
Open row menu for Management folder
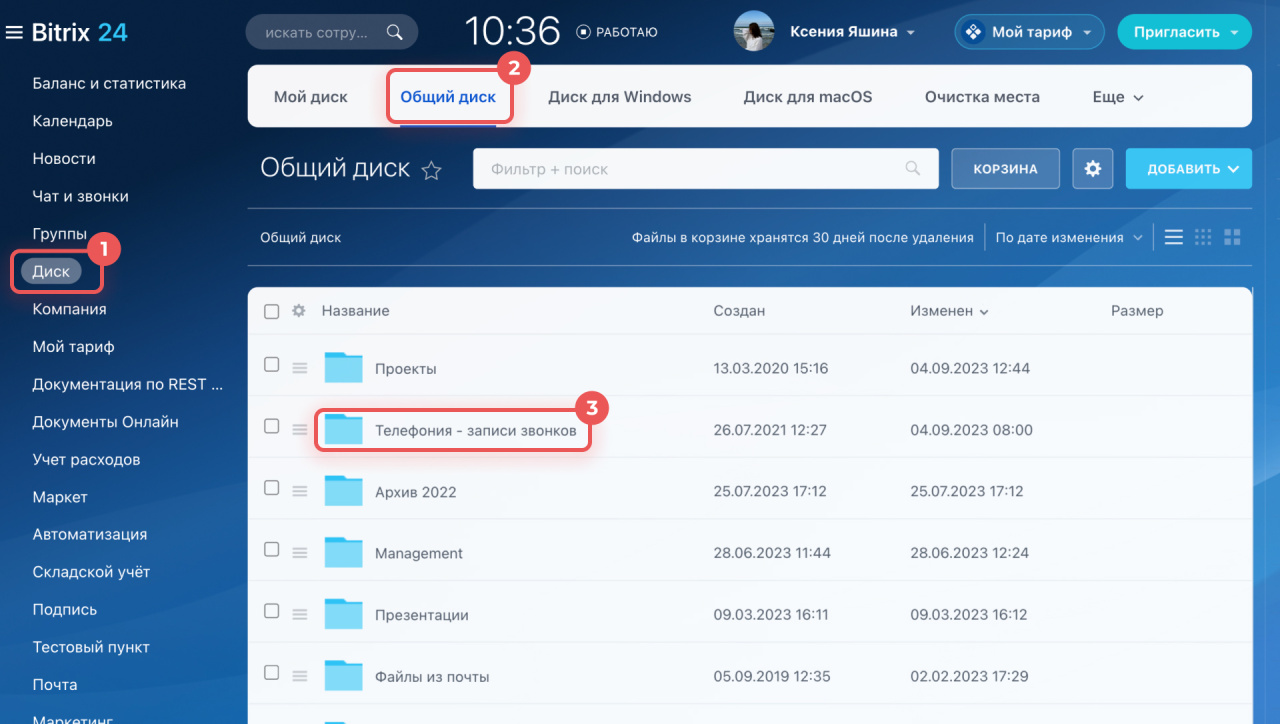(x=299, y=553)
